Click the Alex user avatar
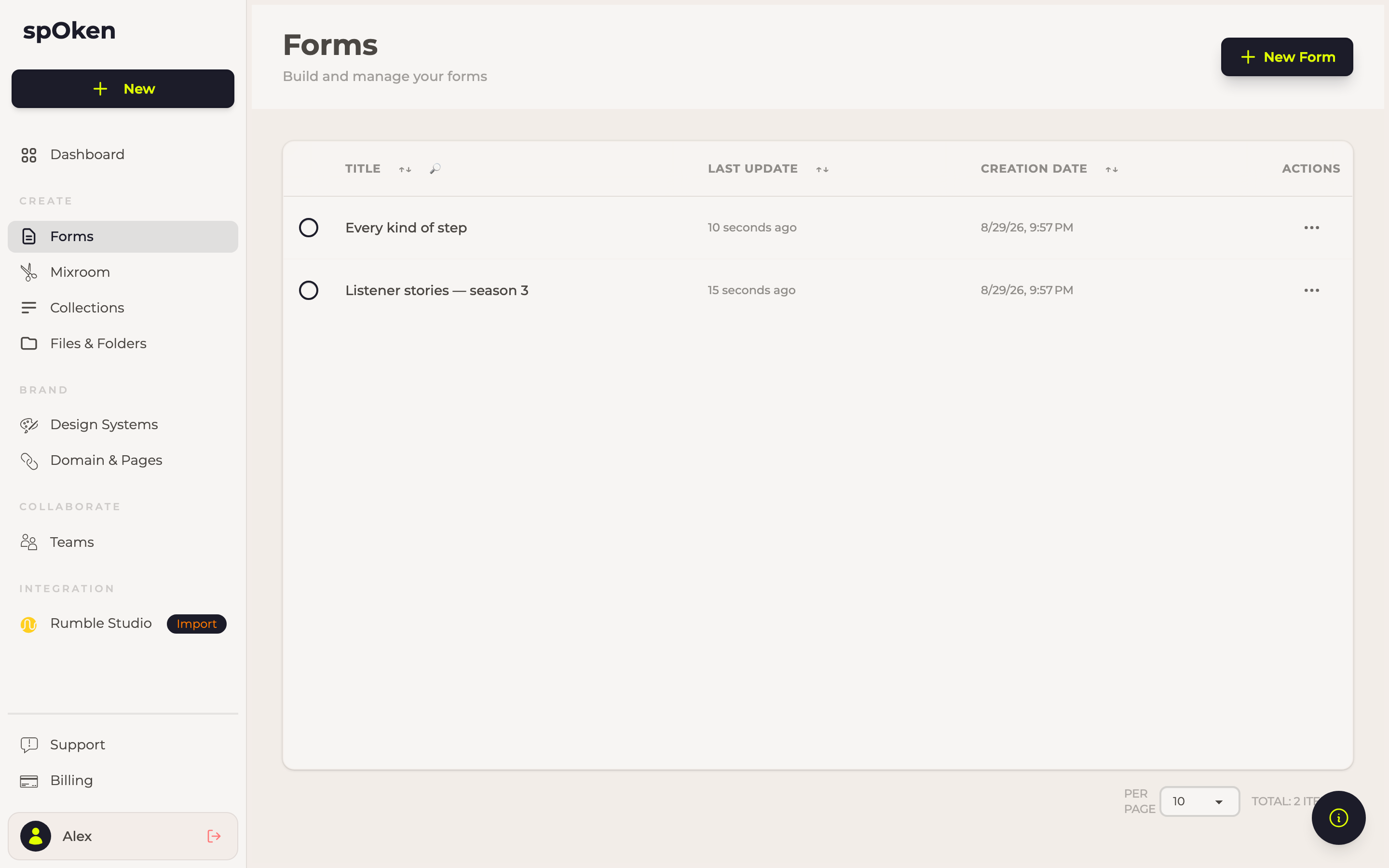 [36, 837]
